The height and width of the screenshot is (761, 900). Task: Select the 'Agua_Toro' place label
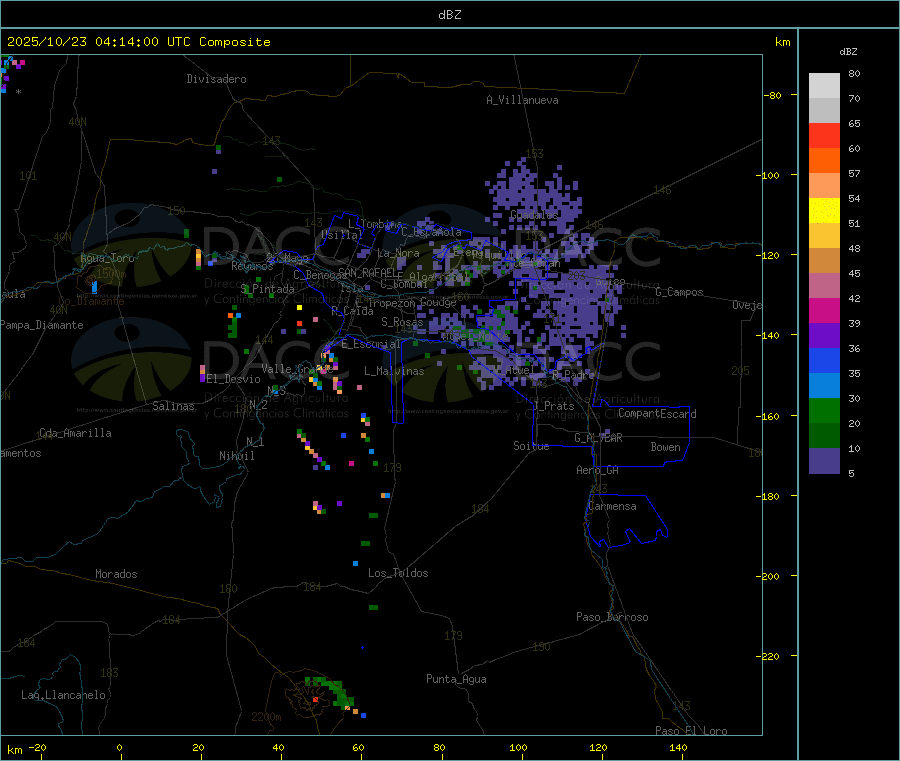(107, 258)
